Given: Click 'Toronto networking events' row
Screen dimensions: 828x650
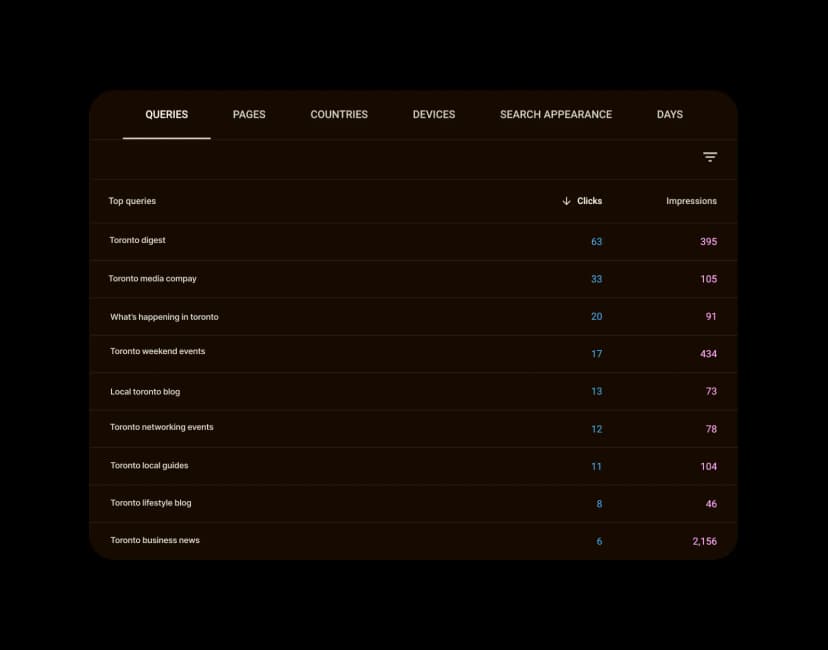Looking at the screenshot, I should point(161,428).
